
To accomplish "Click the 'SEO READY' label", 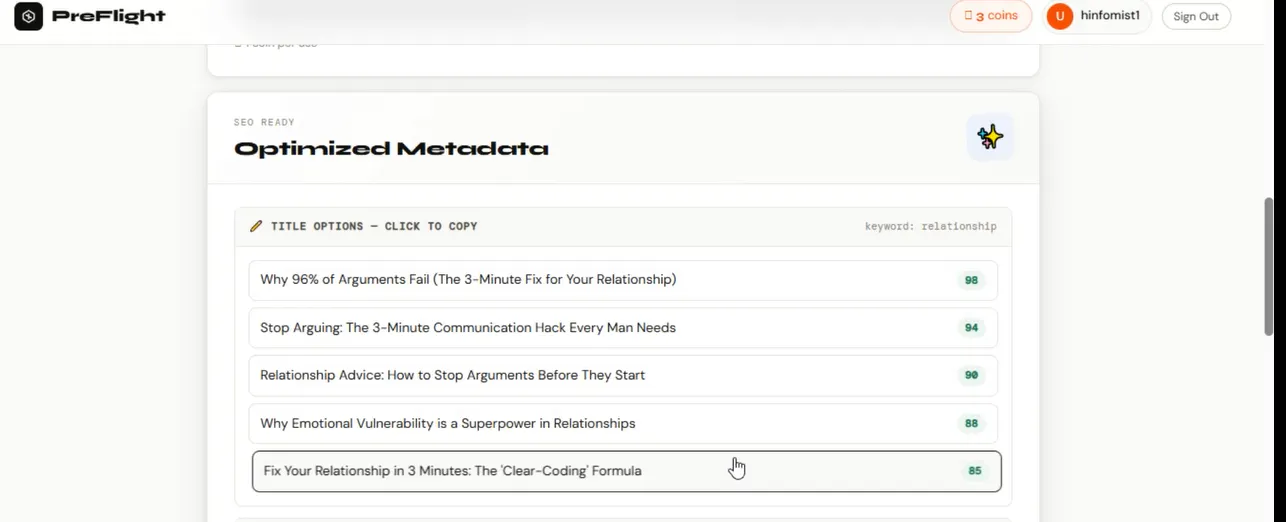I will pyautogui.click(x=264, y=122).
